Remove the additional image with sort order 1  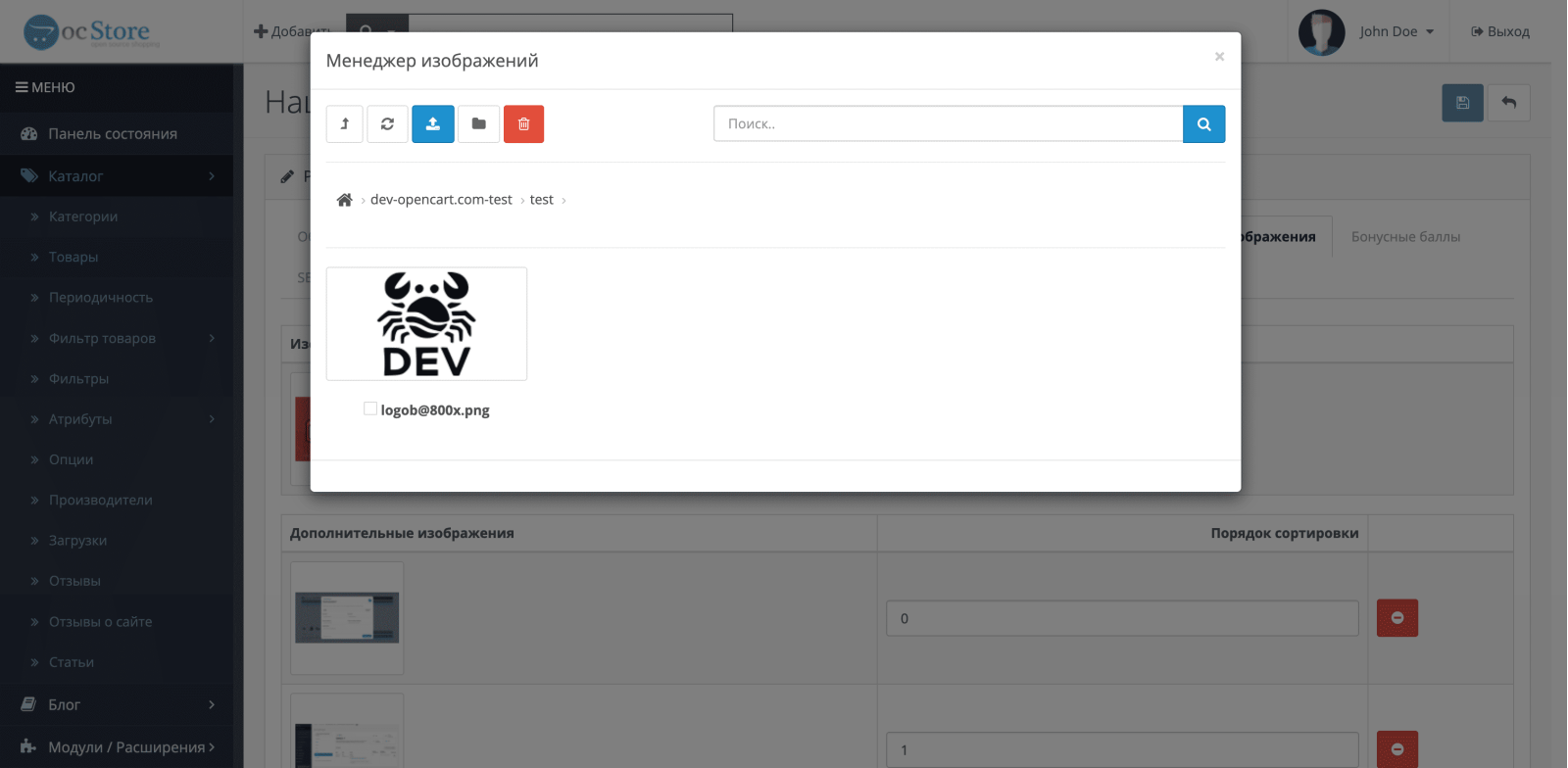pos(1397,749)
